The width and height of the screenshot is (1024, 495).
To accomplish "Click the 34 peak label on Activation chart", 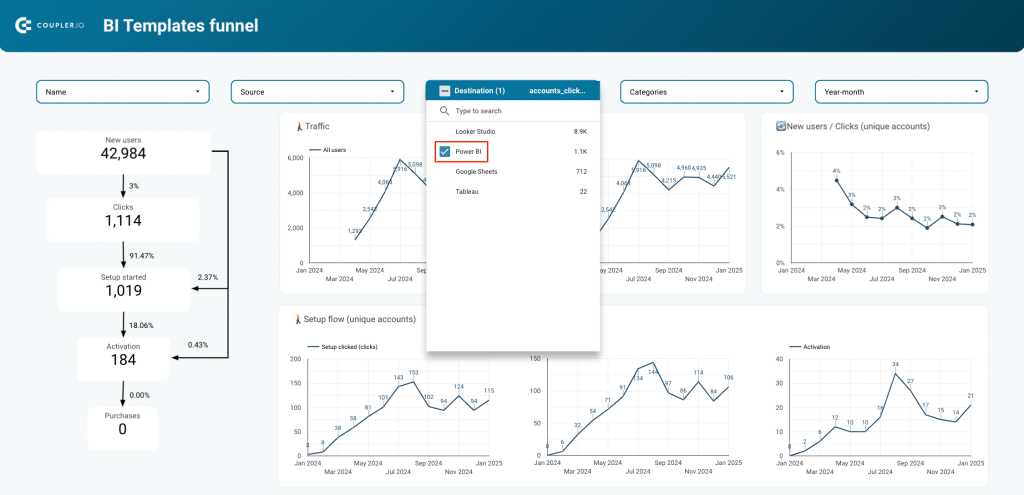I will click(895, 365).
